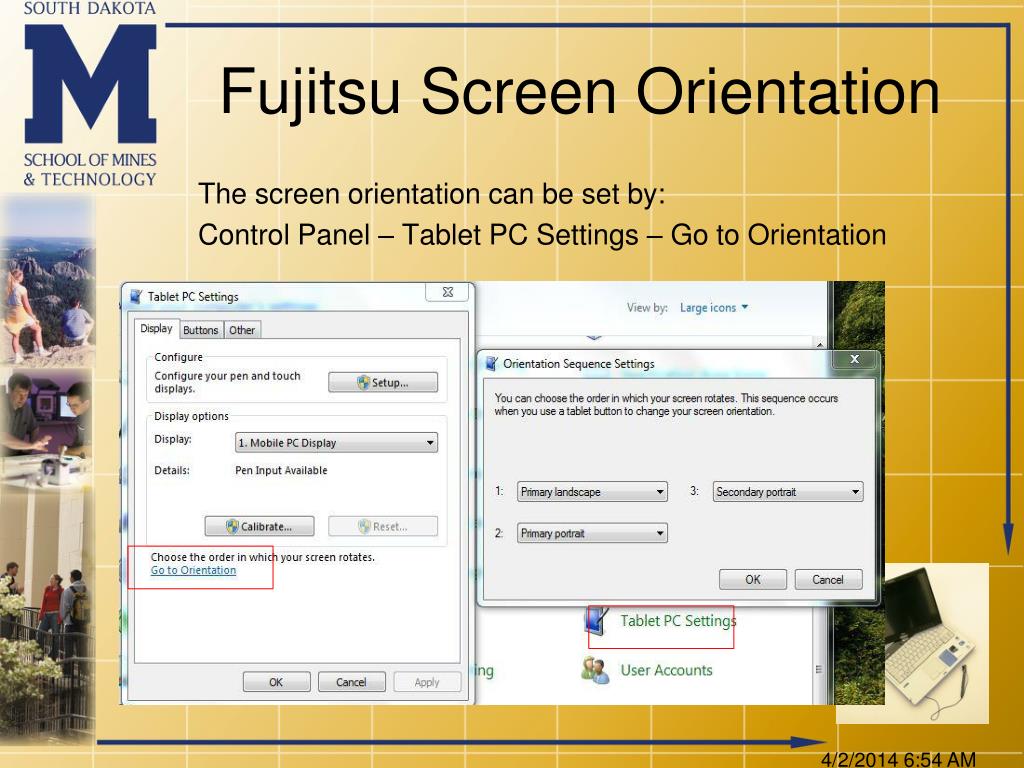Image resolution: width=1024 pixels, height=768 pixels.
Task: Click the 'Configure your pen and touch displays' text
Action: click(x=227, y=382)
